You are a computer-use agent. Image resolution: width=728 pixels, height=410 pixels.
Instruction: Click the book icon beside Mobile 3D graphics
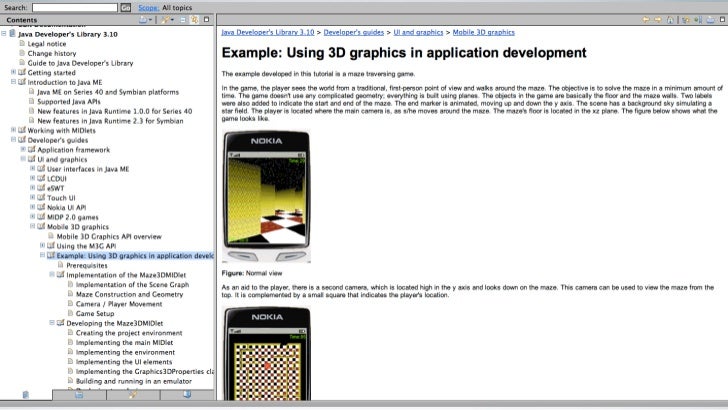point(41,227)
